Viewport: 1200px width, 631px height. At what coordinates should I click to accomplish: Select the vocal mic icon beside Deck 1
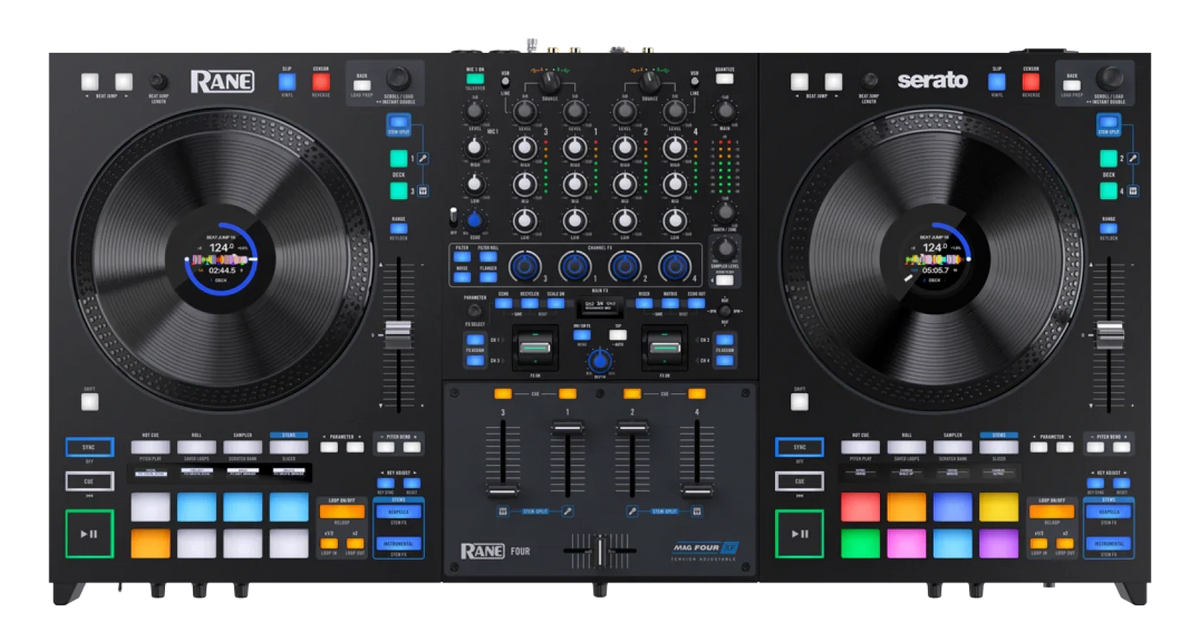423,158
